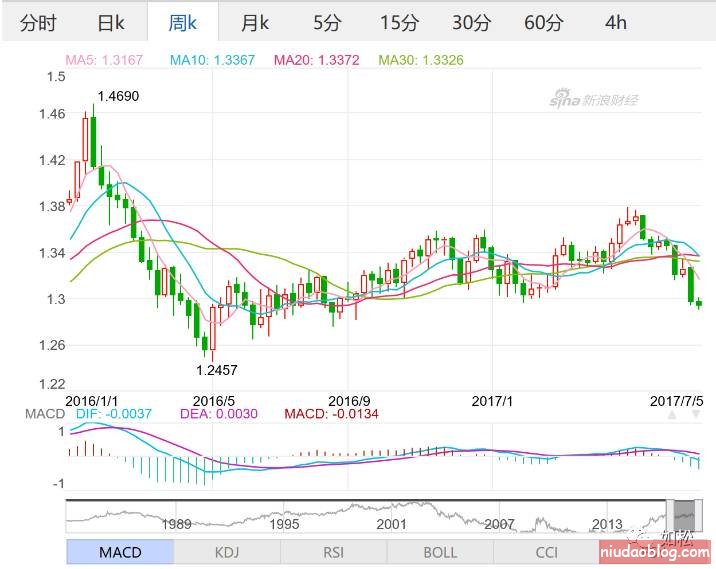The image size is (716, 569).
Task: Switch to the 月k monthly tab
Action: click(255, 22)
